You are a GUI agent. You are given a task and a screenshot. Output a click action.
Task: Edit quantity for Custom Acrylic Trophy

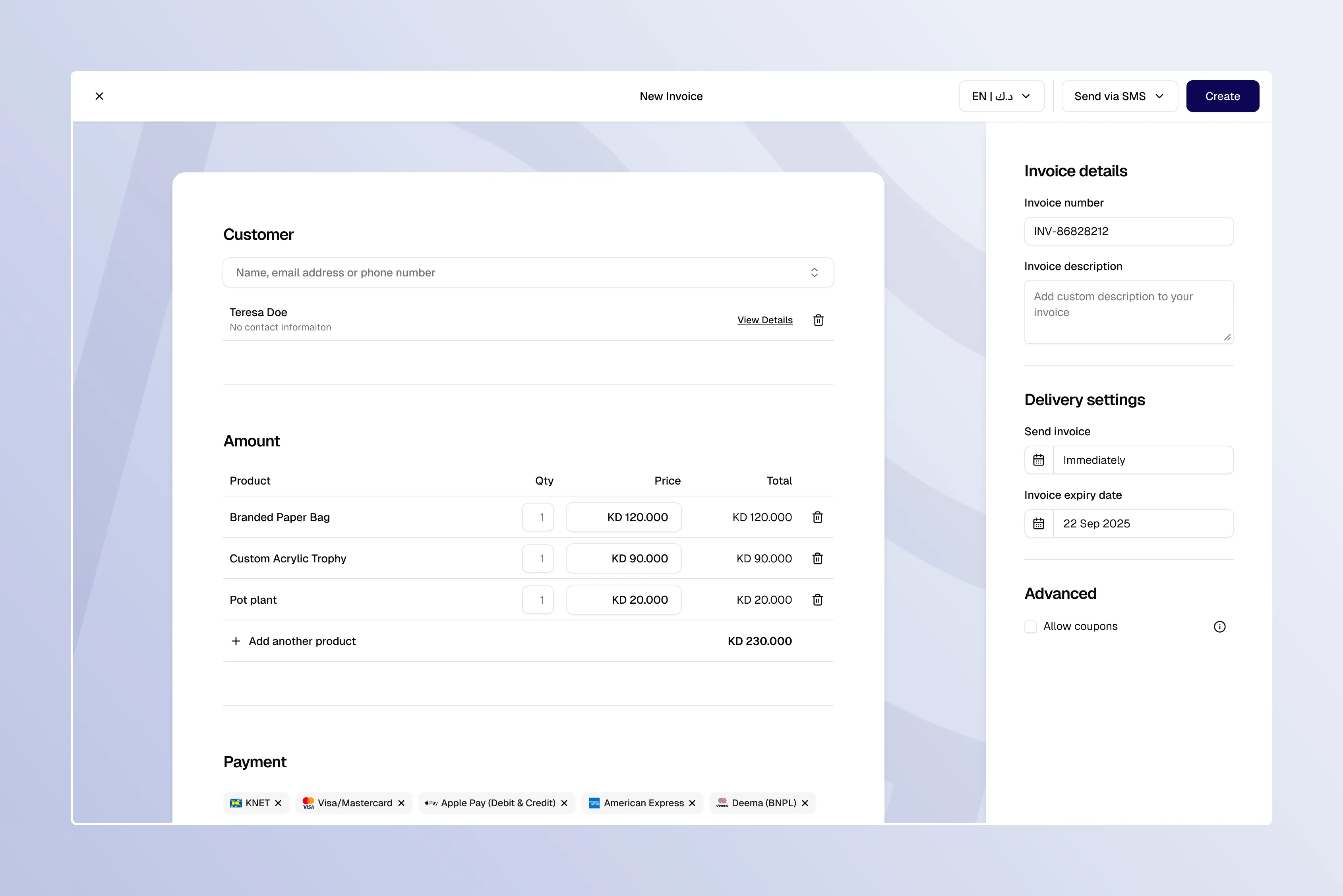point(538,558)
